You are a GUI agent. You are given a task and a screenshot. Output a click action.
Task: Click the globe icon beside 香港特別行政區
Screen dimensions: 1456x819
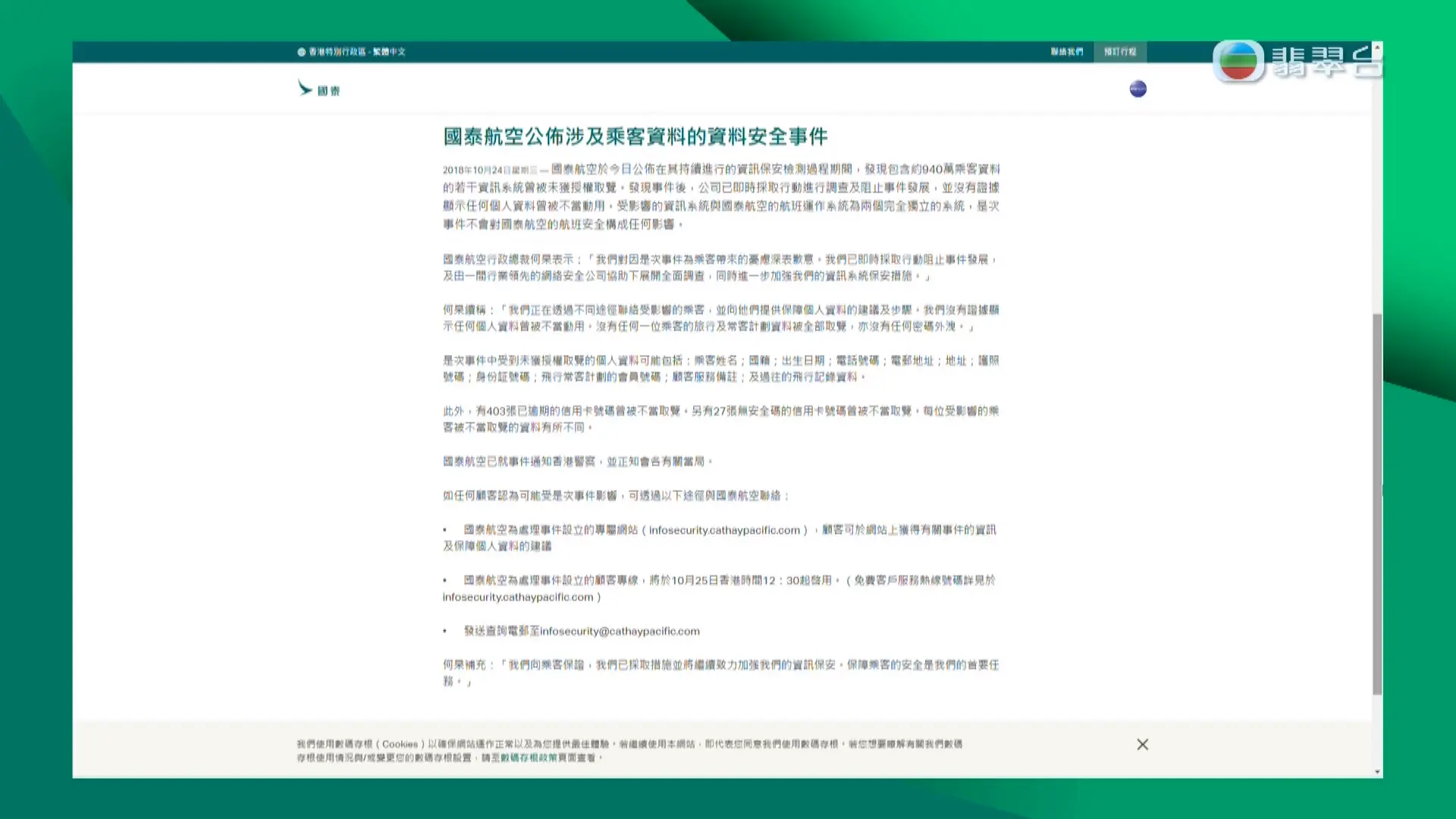tap(301, 52)
